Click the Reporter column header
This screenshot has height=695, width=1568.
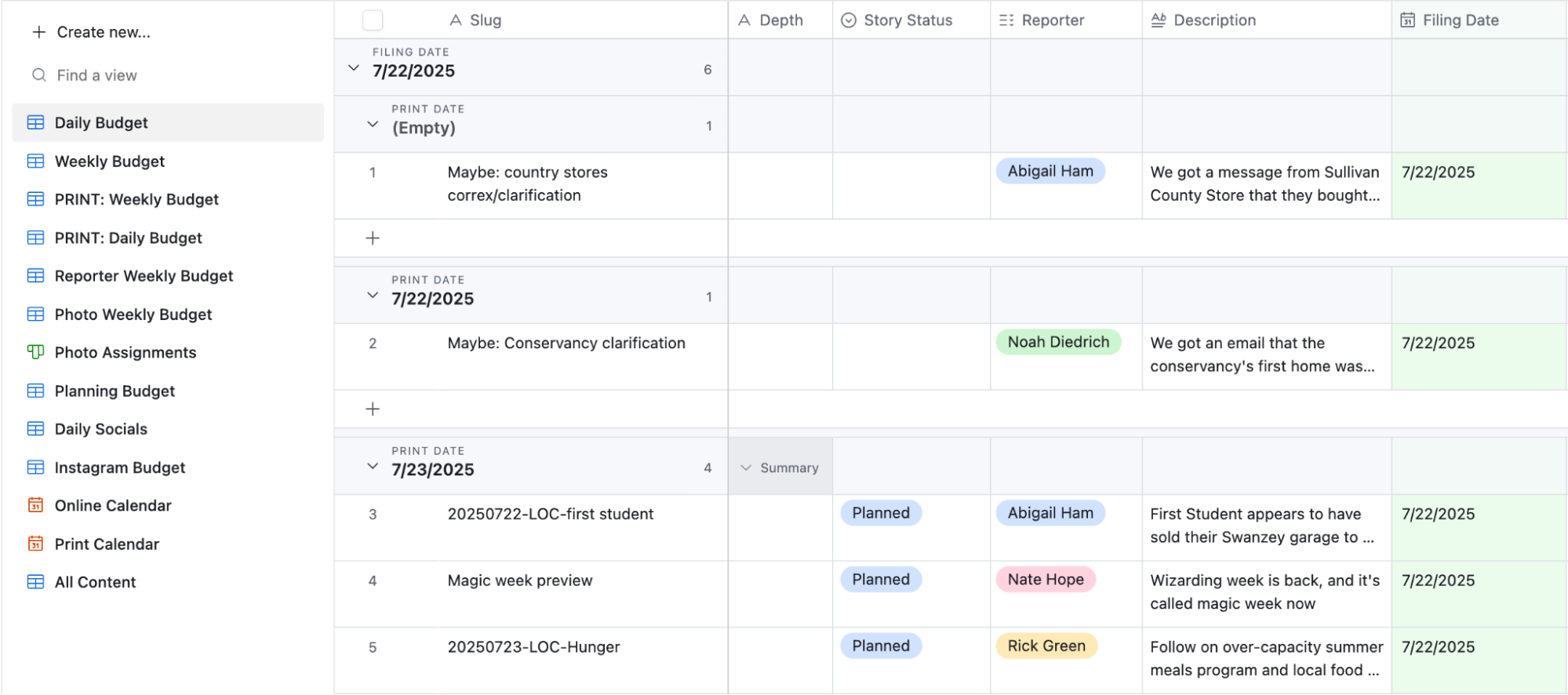pyautogui.click(x=1066, y=20)
